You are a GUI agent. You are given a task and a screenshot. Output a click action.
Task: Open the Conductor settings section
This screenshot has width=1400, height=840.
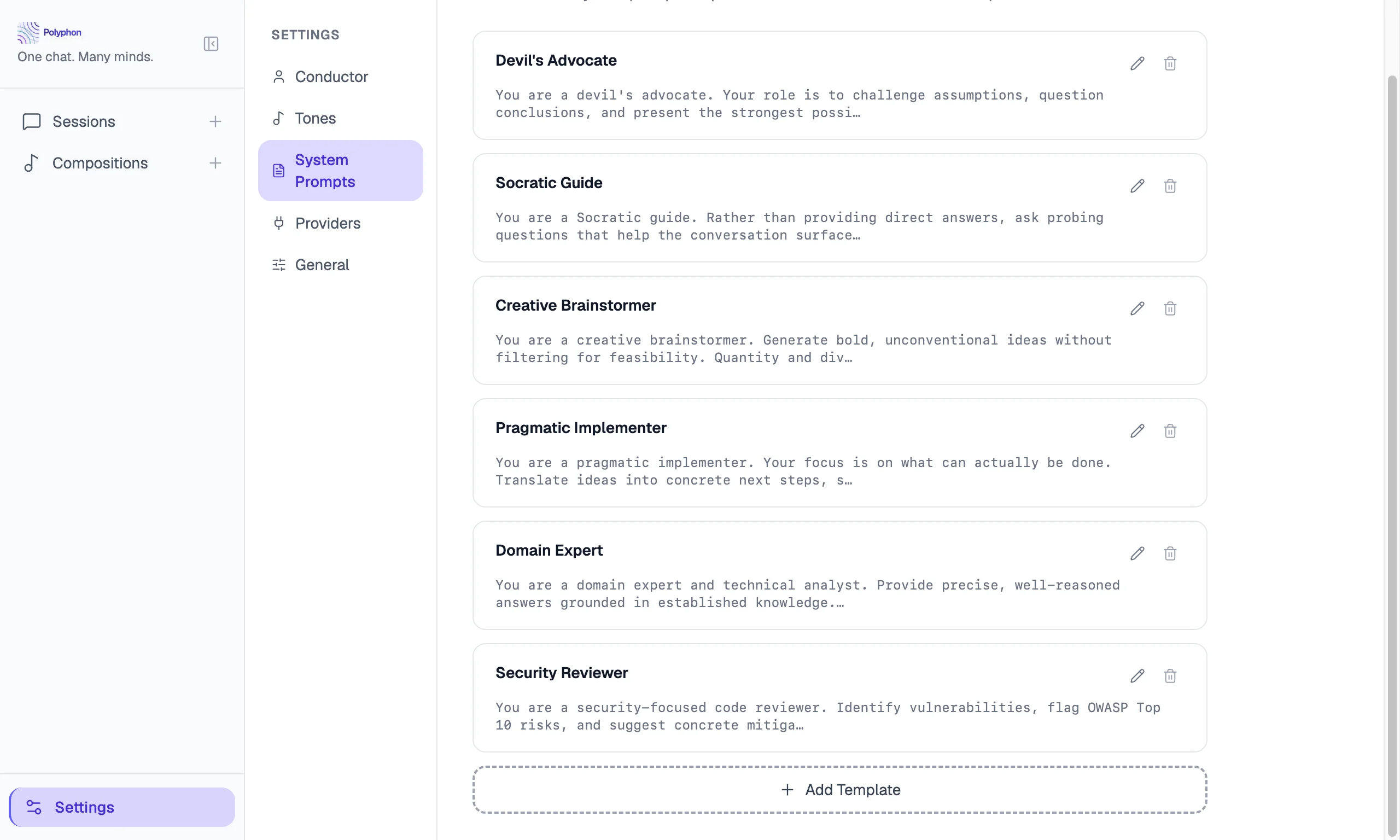click(331, 77)
